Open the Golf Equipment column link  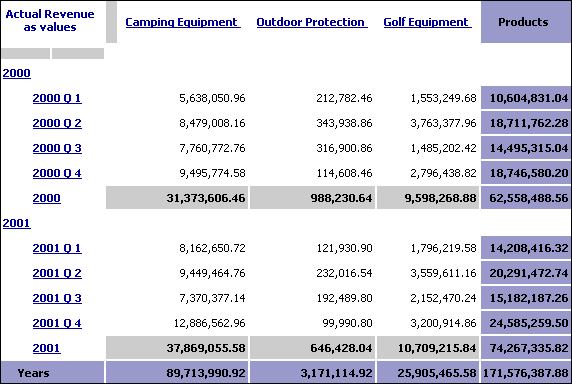(x=428, y=22)
